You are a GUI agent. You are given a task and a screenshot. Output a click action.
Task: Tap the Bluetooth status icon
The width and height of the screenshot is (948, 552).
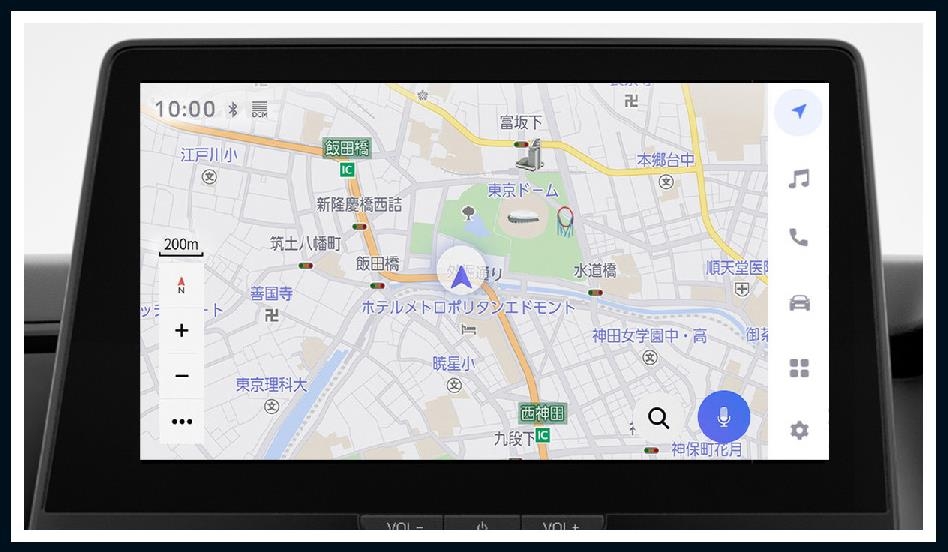[233, 109]
